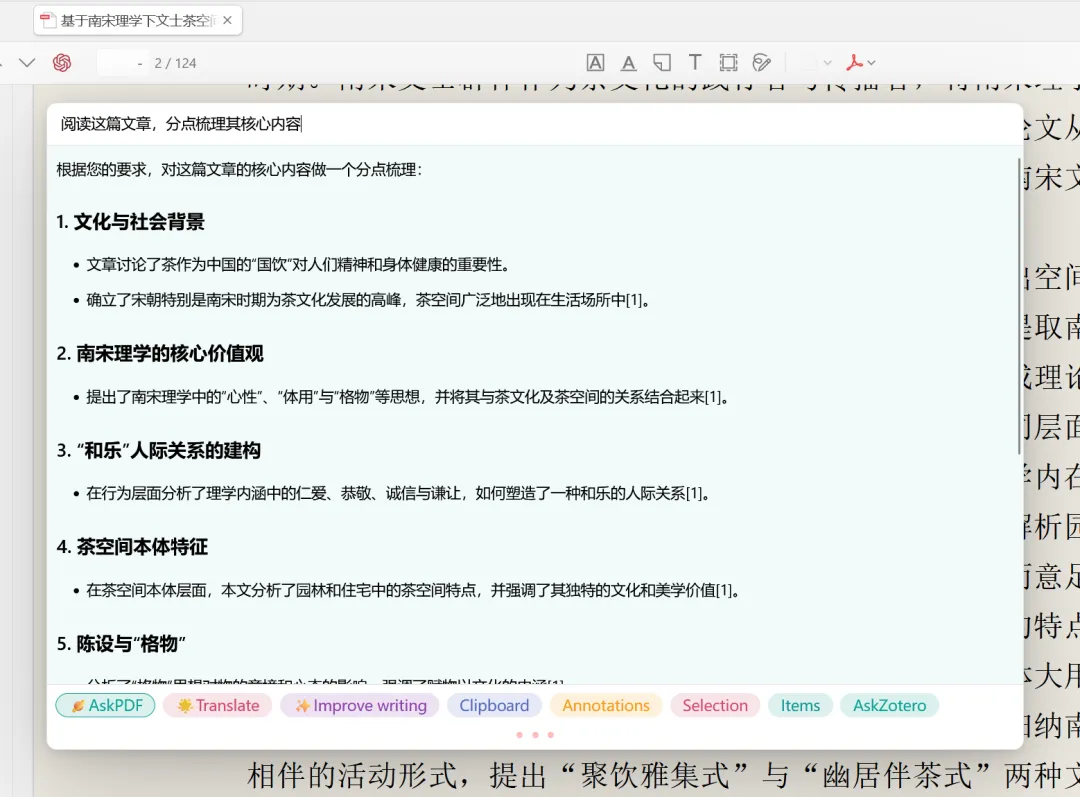Select the highlight text annotation tool
This screenshot has height=797, width=1080.
[595, 63]
